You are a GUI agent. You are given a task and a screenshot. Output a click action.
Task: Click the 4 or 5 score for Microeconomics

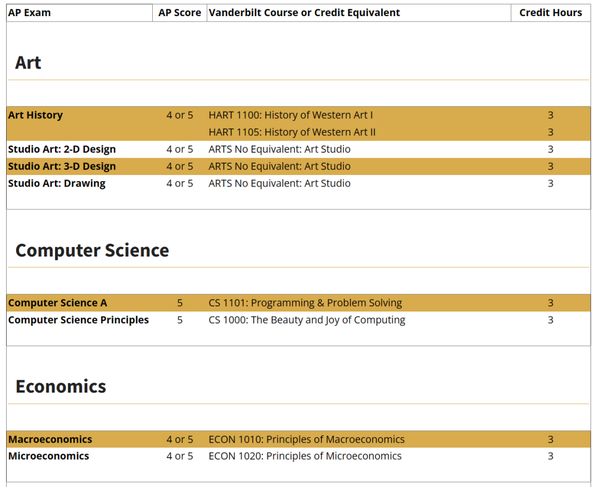click(x=179, y=456)
